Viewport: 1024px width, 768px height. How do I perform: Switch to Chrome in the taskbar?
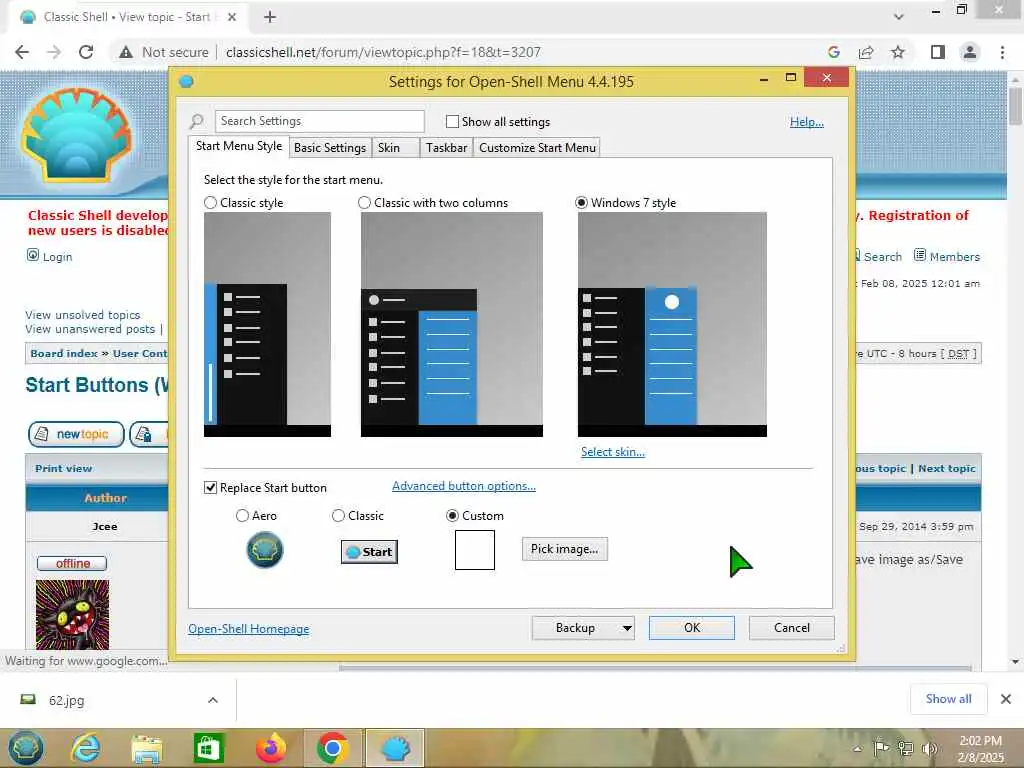pyautogui.click(x=332, y=748)
